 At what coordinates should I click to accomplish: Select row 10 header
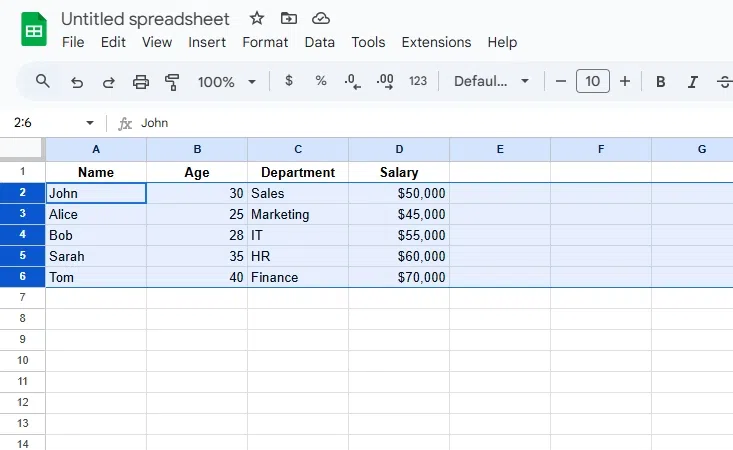coord(22,361)
